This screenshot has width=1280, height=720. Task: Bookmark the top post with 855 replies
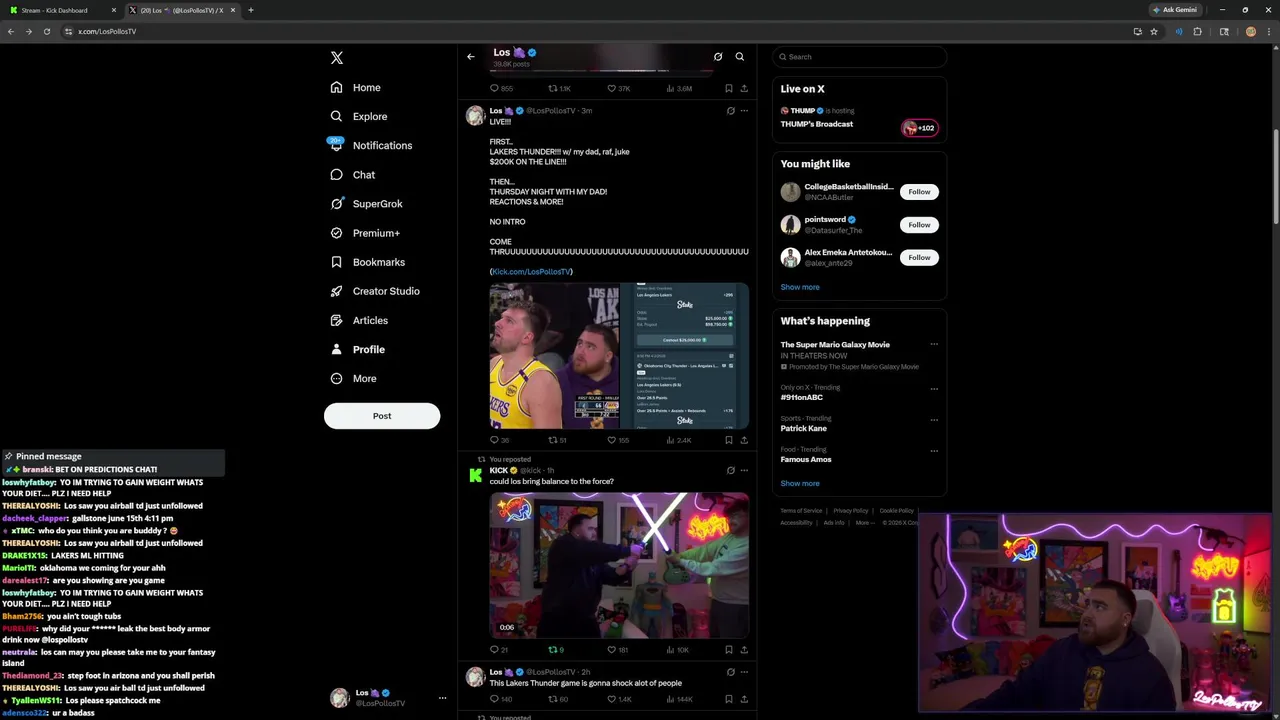coord(728,89)
